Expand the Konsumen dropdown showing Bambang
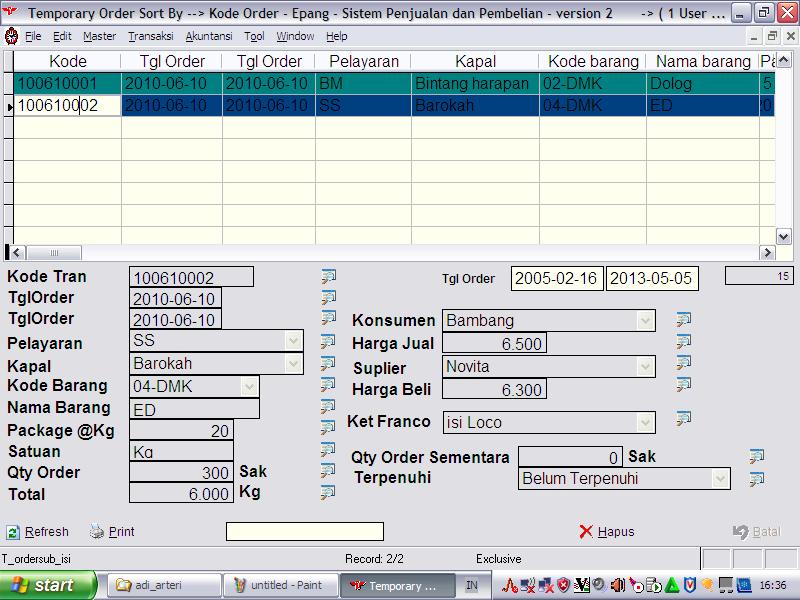This screenshot has height=600, width=800. click(646, 321)
